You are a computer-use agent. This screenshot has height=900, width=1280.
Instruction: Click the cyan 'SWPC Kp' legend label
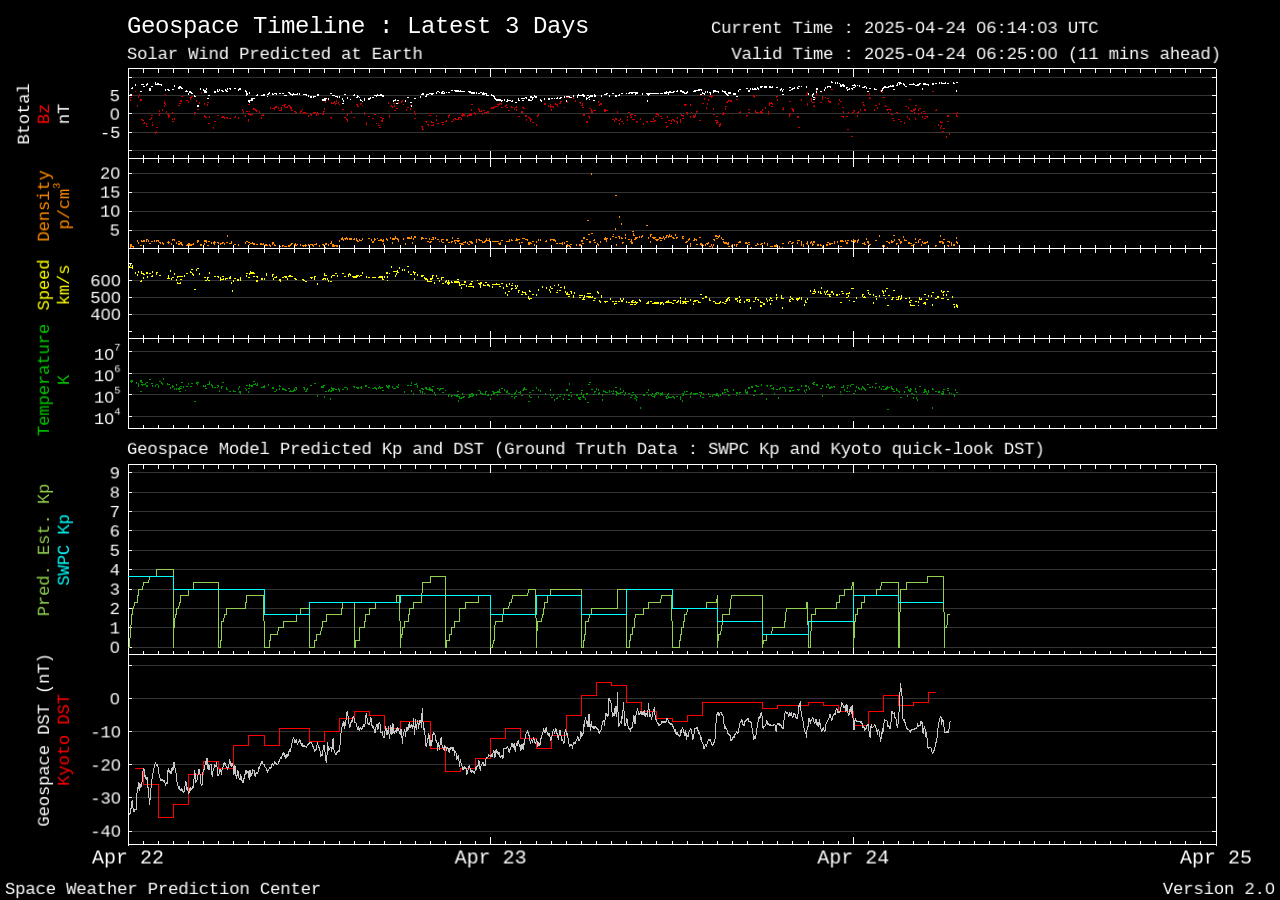[x=64, y=550]
